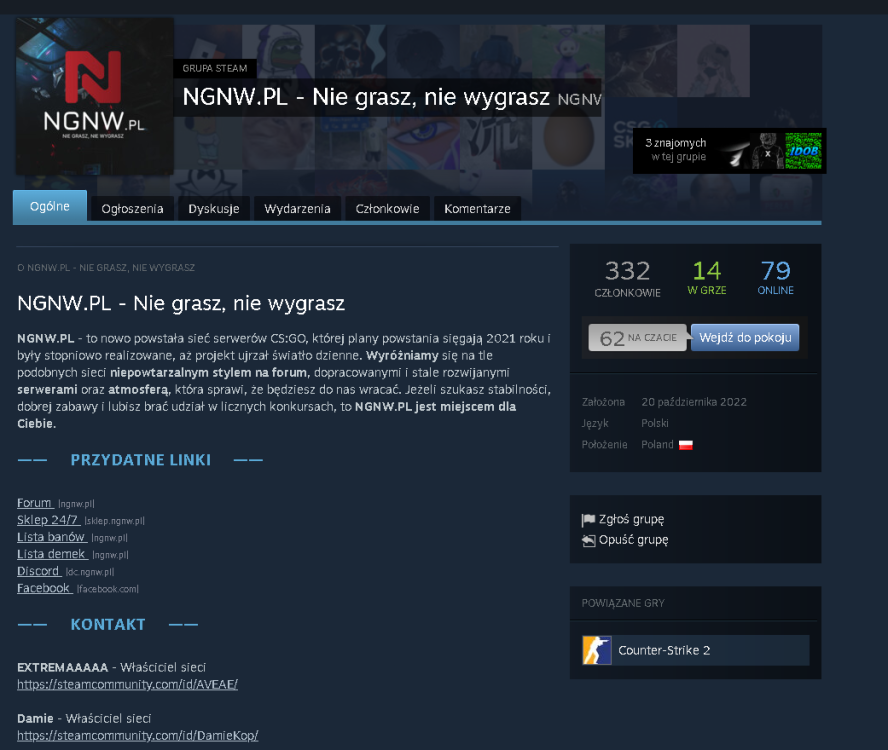This screenshot has height=750, width=888.
Task: Click the Damie owner name
Action: coord(35,718)
